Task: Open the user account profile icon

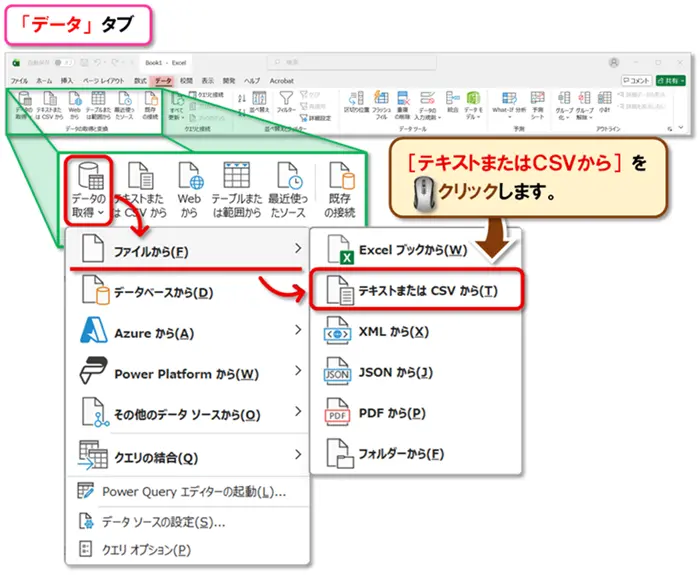Action: pyautogui.click(x=614, y=62)
